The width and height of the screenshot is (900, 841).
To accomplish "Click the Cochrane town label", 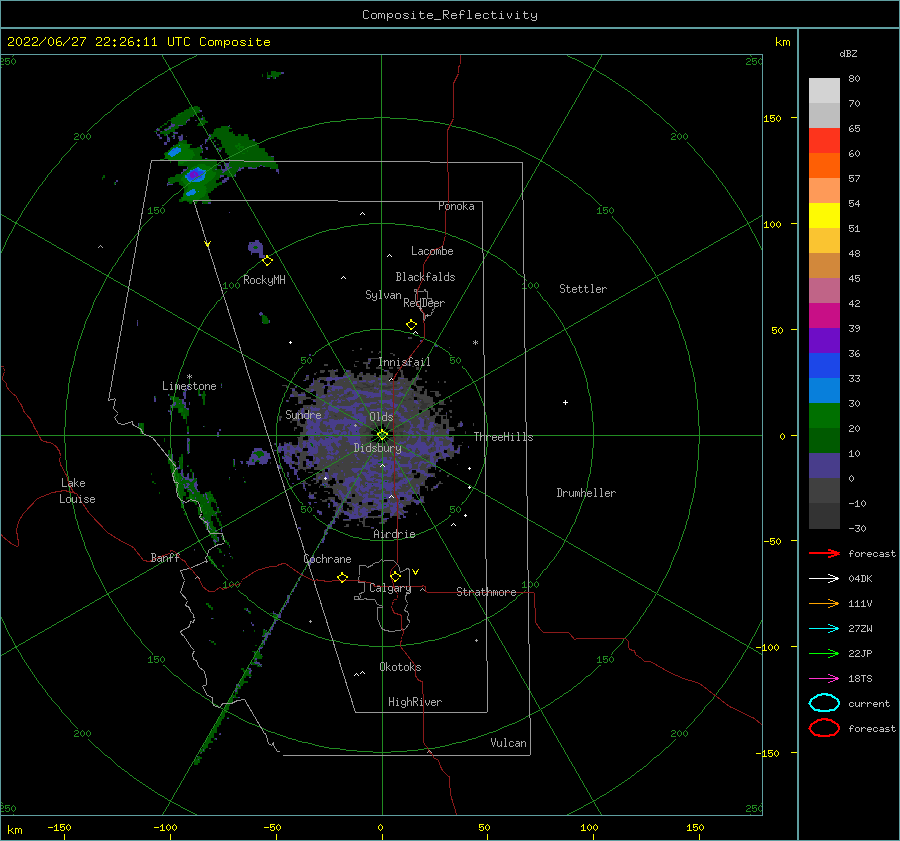I will click(x=327, y=559).
